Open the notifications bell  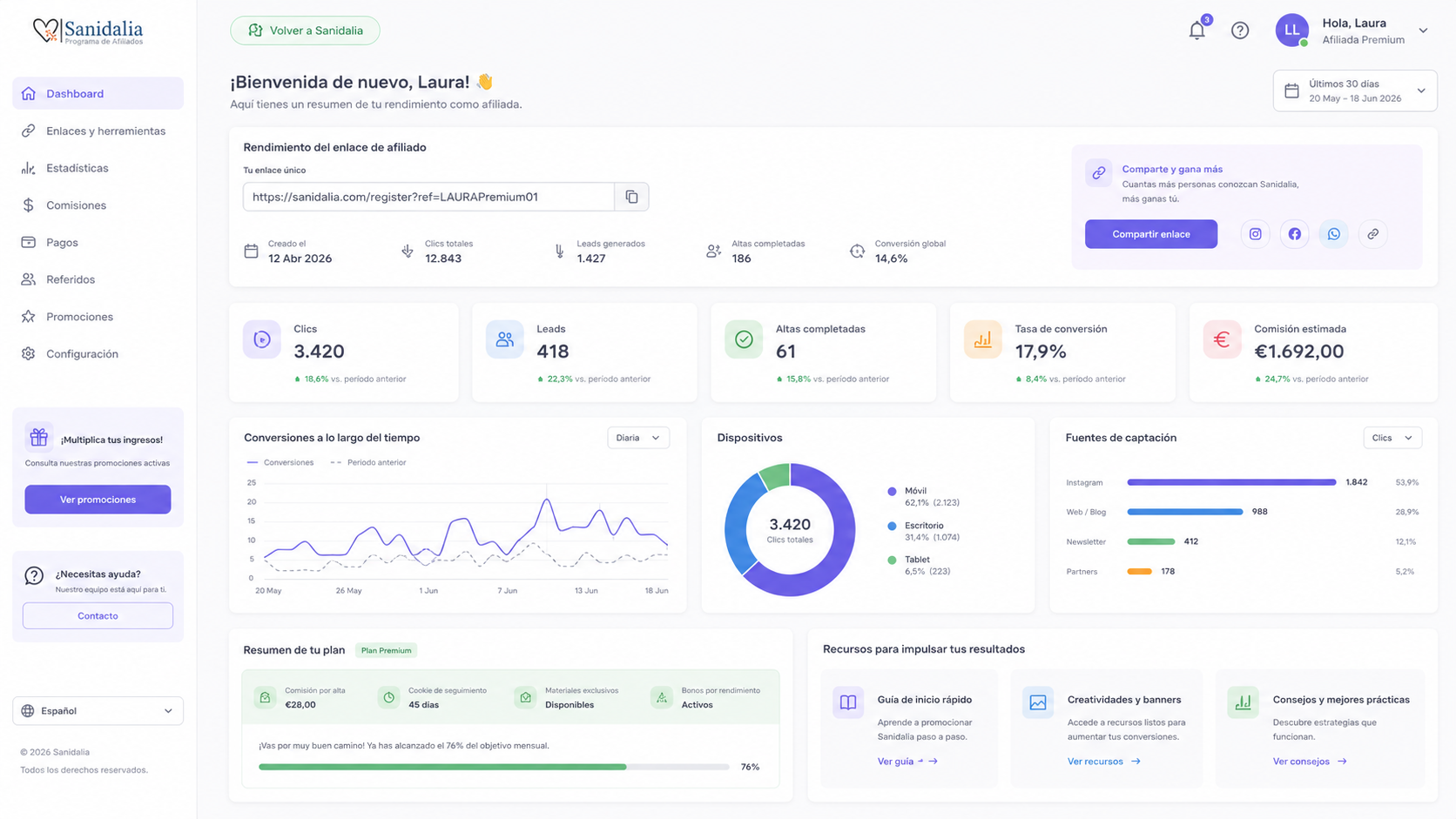[1197, 30]
